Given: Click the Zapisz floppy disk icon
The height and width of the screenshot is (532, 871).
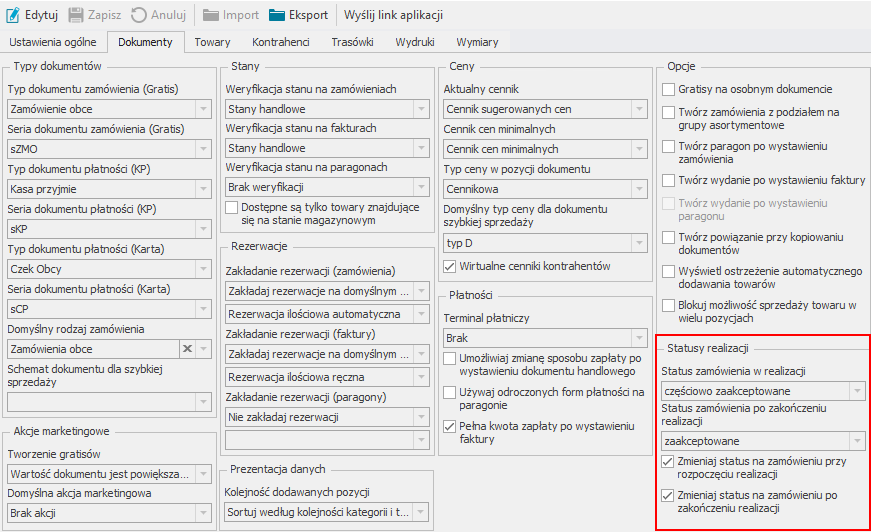Looking at the screenshot, I should coord(76,15).
